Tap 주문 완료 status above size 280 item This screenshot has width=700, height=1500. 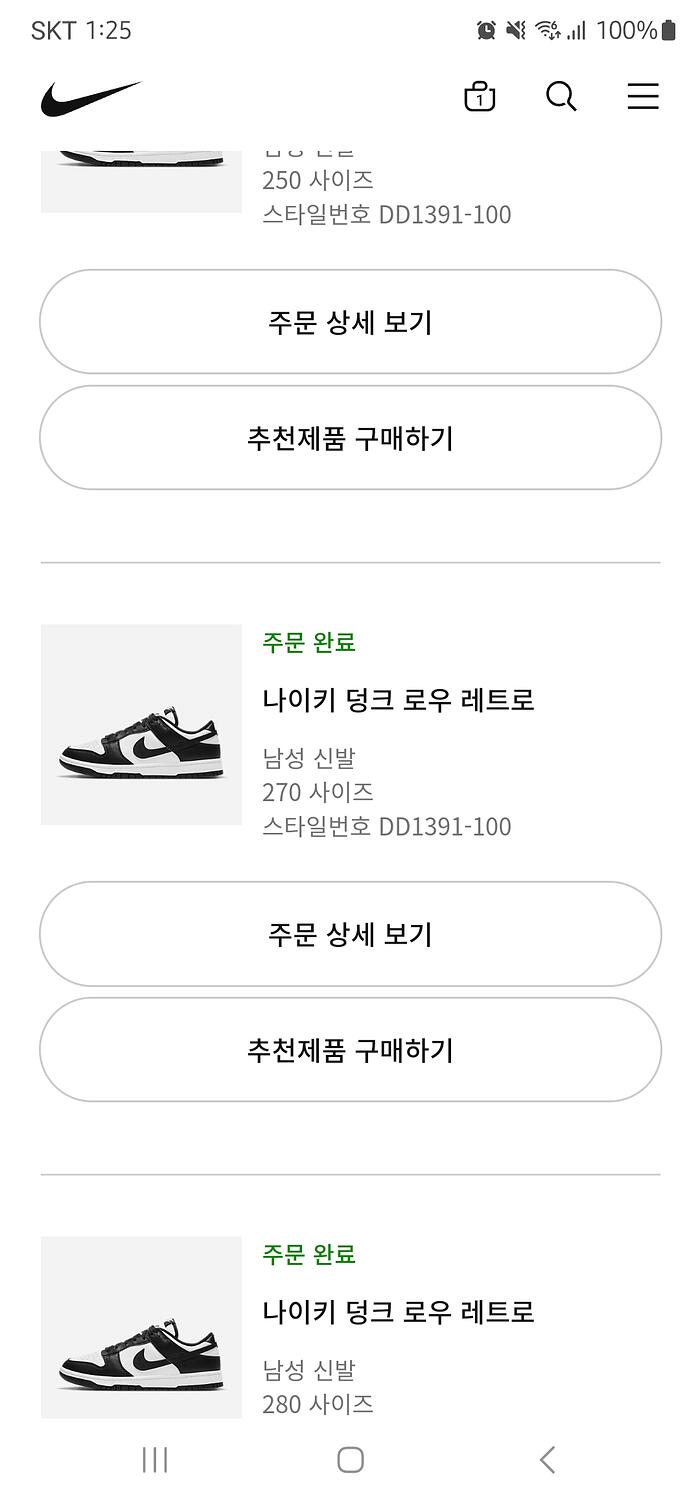coord(309,1254)
